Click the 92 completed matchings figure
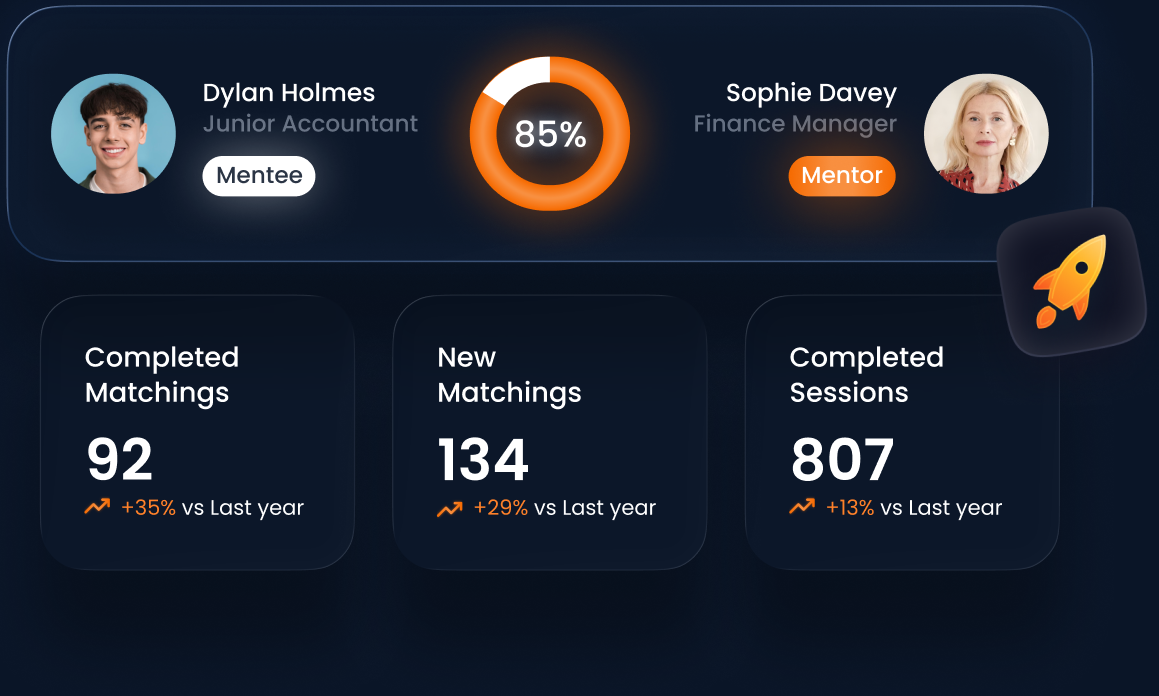The image size is (1159, 696). [119, 459]
